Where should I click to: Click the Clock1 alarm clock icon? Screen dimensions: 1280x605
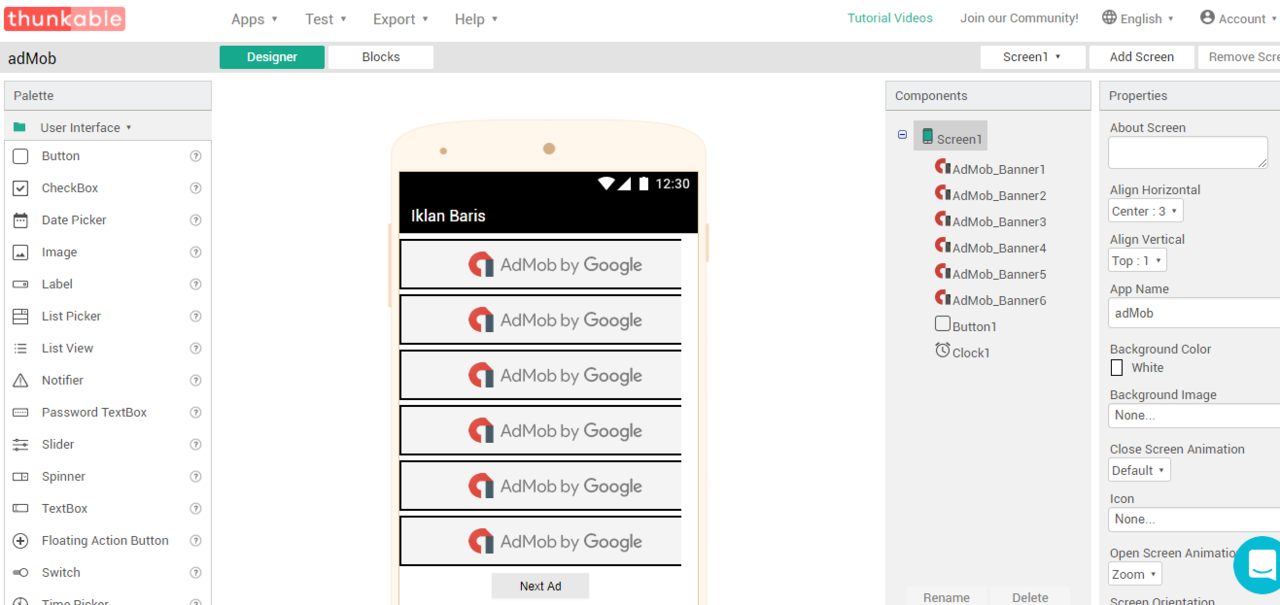tap(942, 350)
